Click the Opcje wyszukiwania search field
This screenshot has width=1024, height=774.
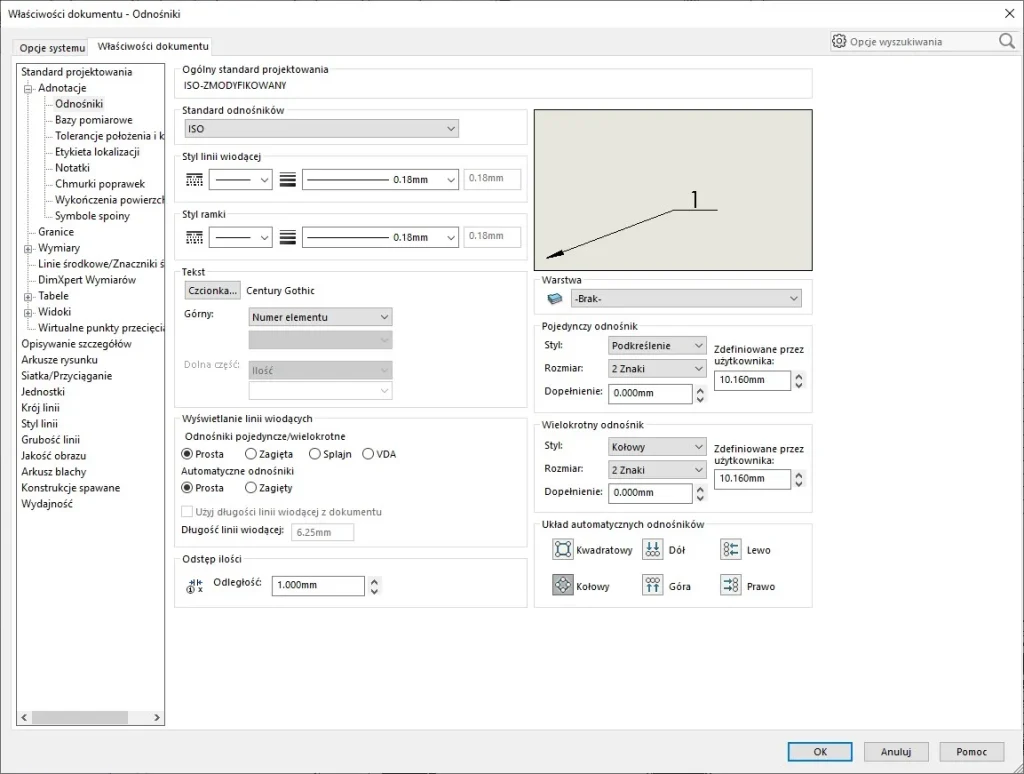click(x=923, y=42)
